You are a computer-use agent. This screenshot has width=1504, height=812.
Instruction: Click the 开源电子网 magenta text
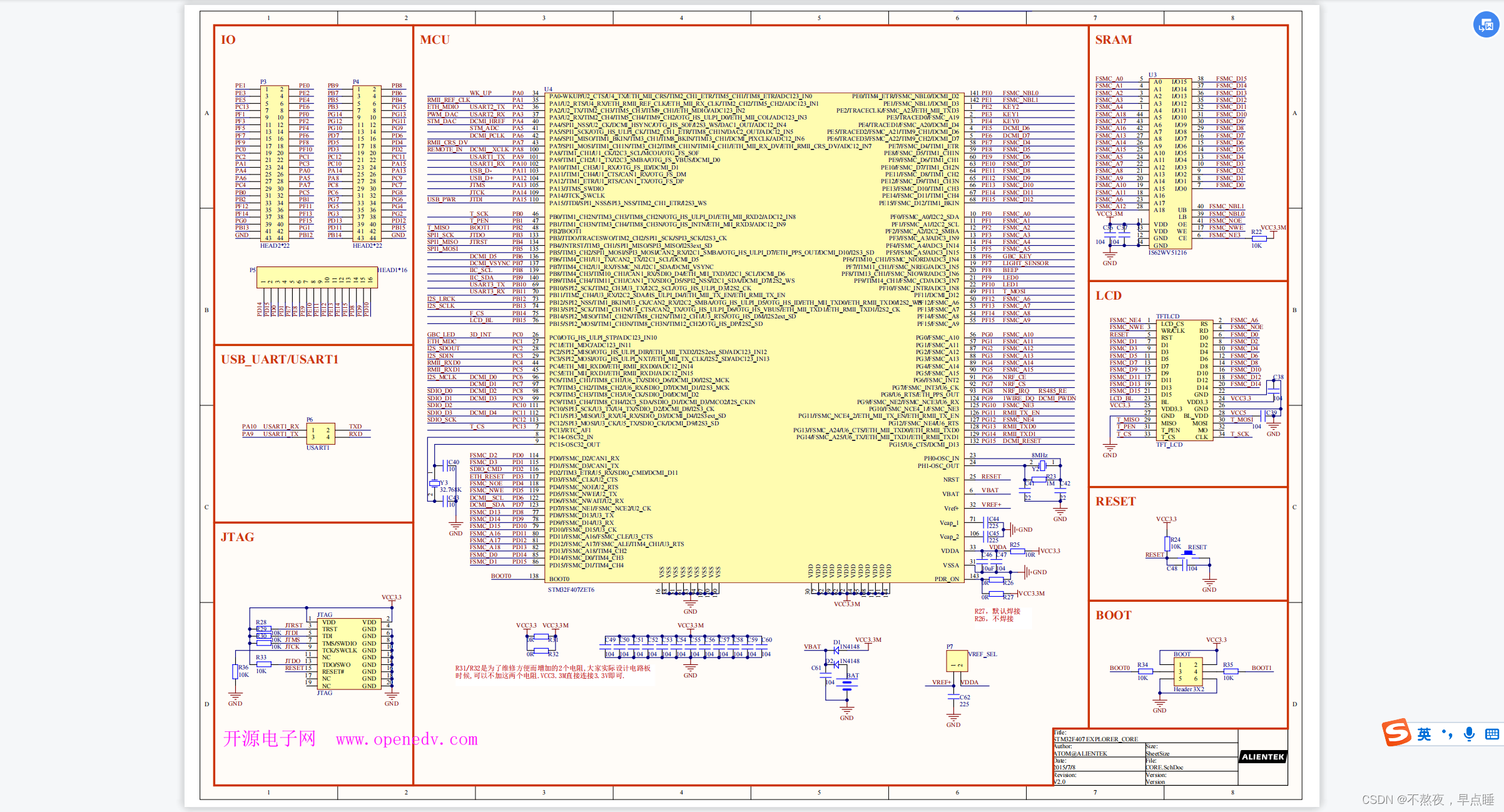coord(269,739)
